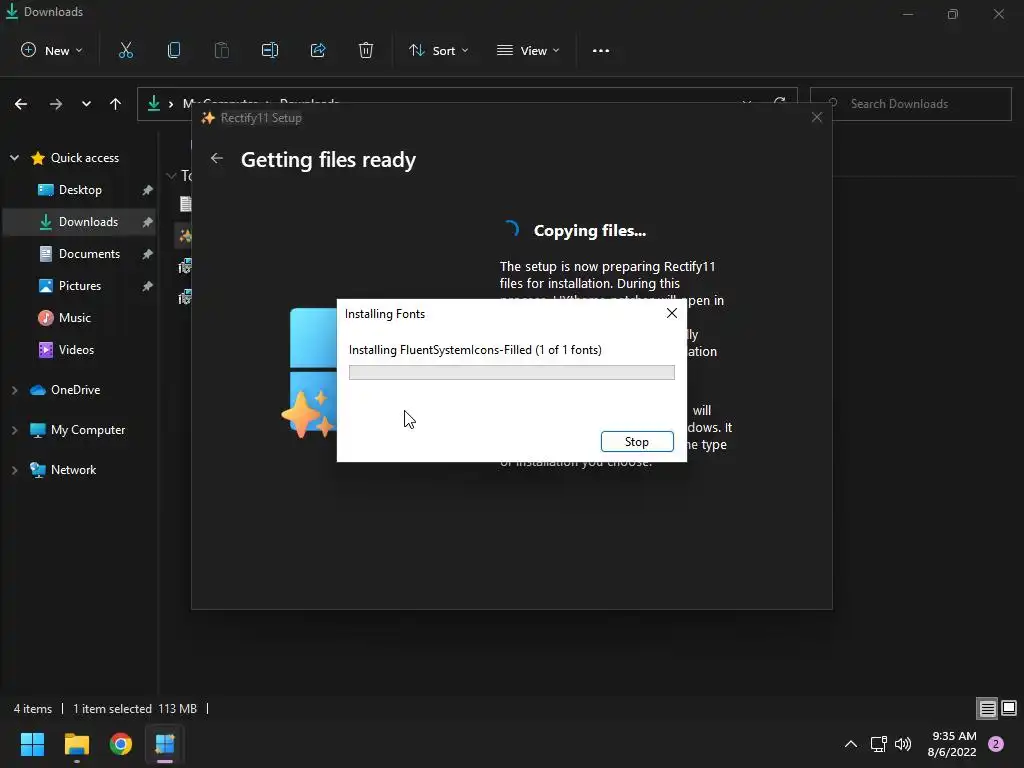Close the Installing Fonts dialog
Image resolution: width=1024 pixels, height=768 pixels.
coord(671,313)
